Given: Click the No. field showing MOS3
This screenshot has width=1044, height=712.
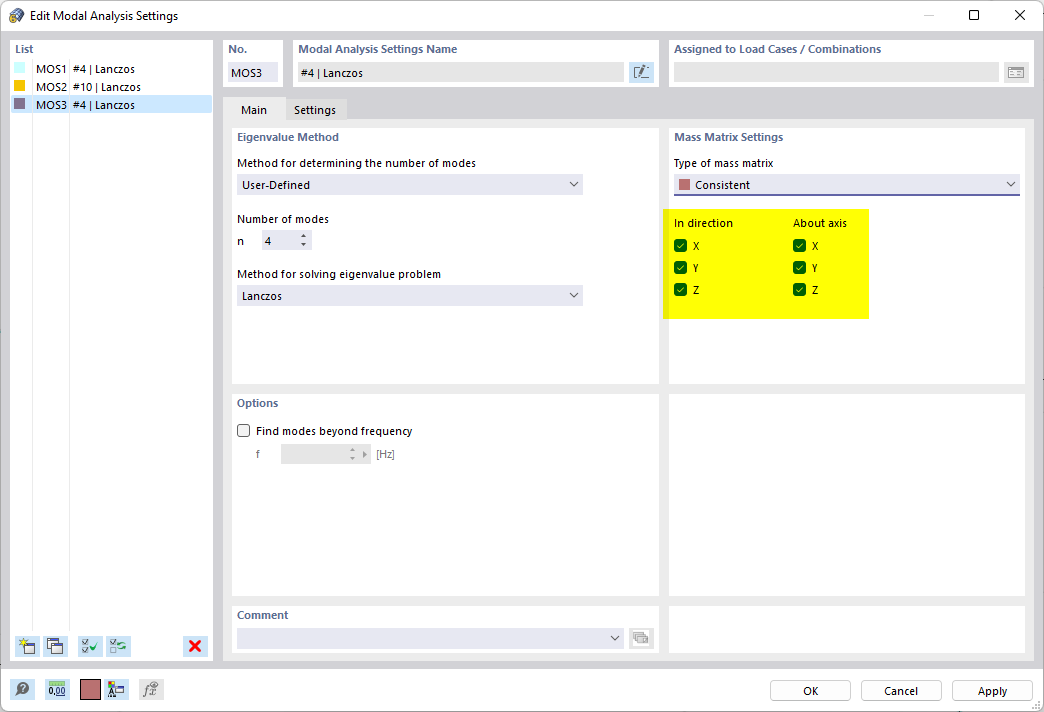Looking at the screenshot, I should click(253, 73).
